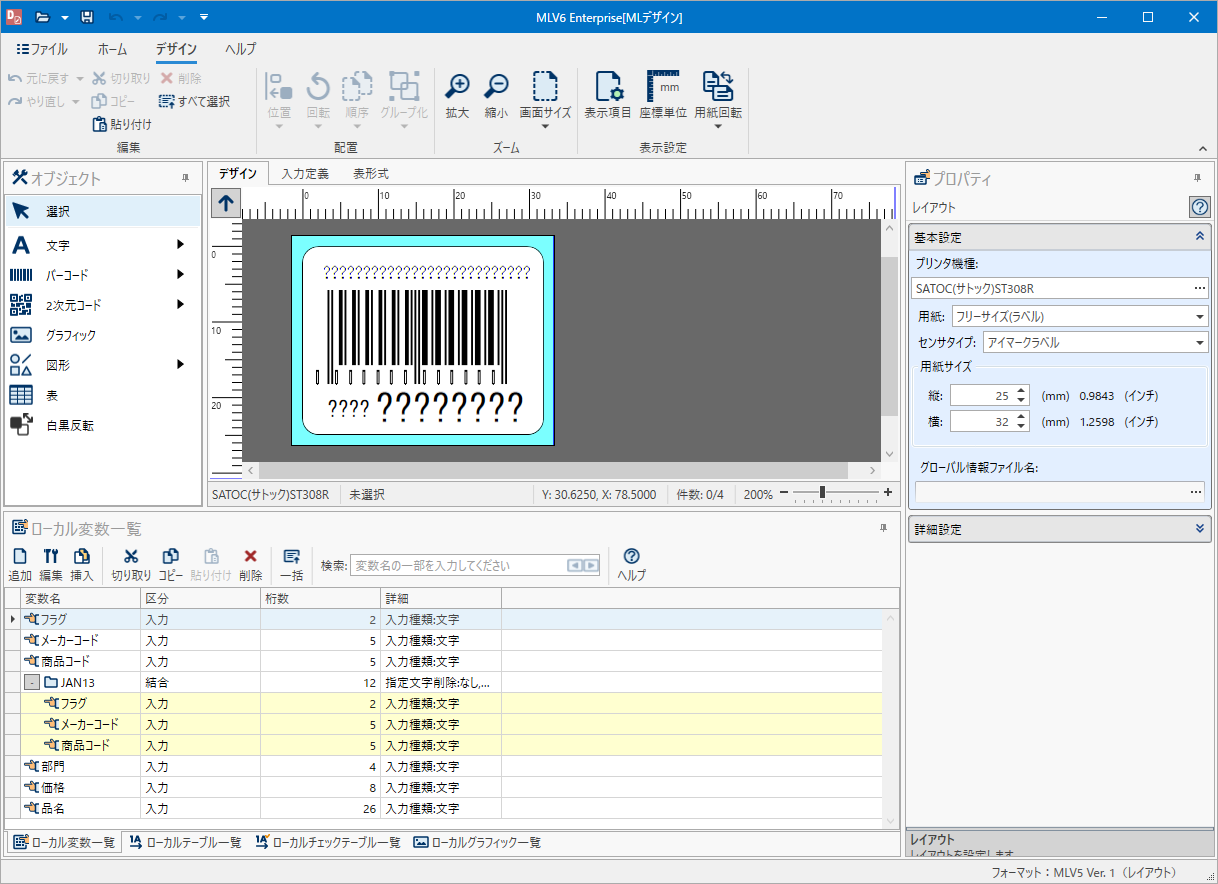1218x884 pixels.
Task: Select the 2次元コード QR tool
Action: coord(102,305)
